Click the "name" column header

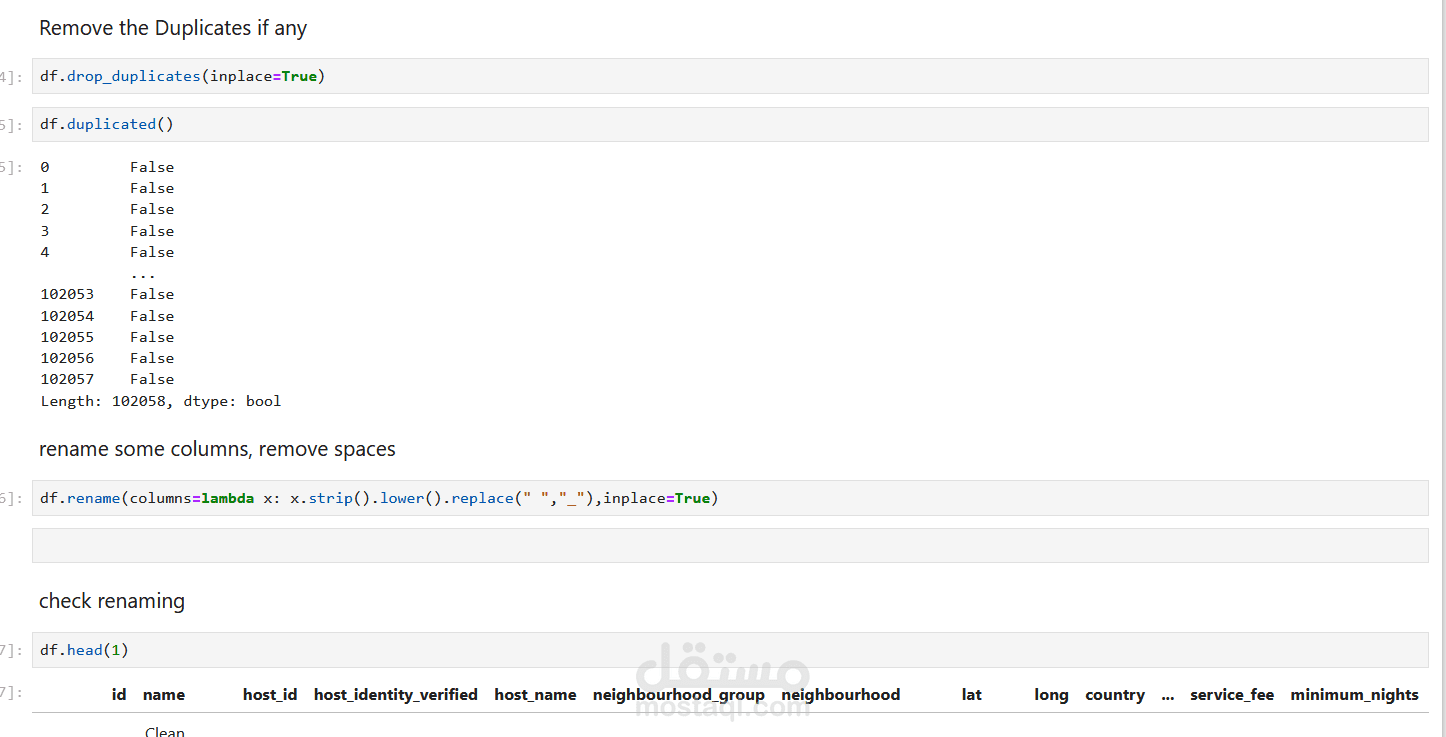(164, 695)
